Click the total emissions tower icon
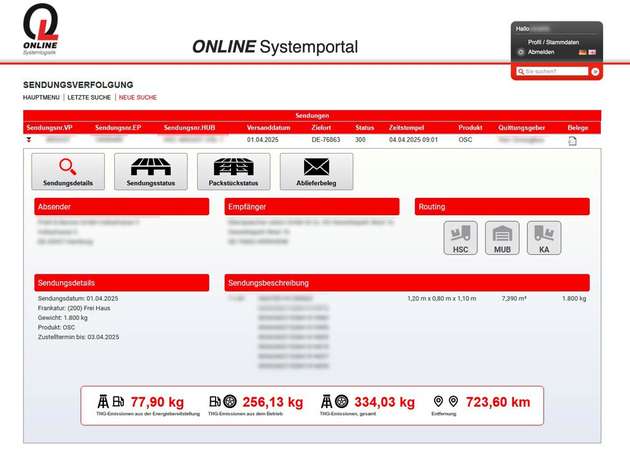This screenshot has width=630, height=460. 326,401
